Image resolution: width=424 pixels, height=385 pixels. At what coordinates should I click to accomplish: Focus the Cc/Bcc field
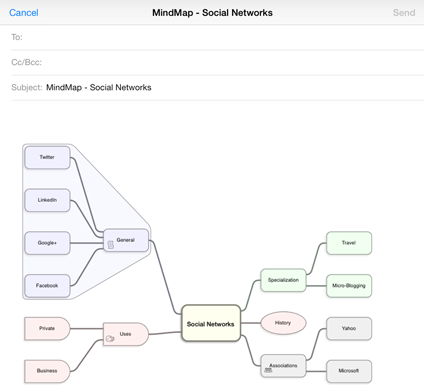pyautogui.click(x=218, y=63)
